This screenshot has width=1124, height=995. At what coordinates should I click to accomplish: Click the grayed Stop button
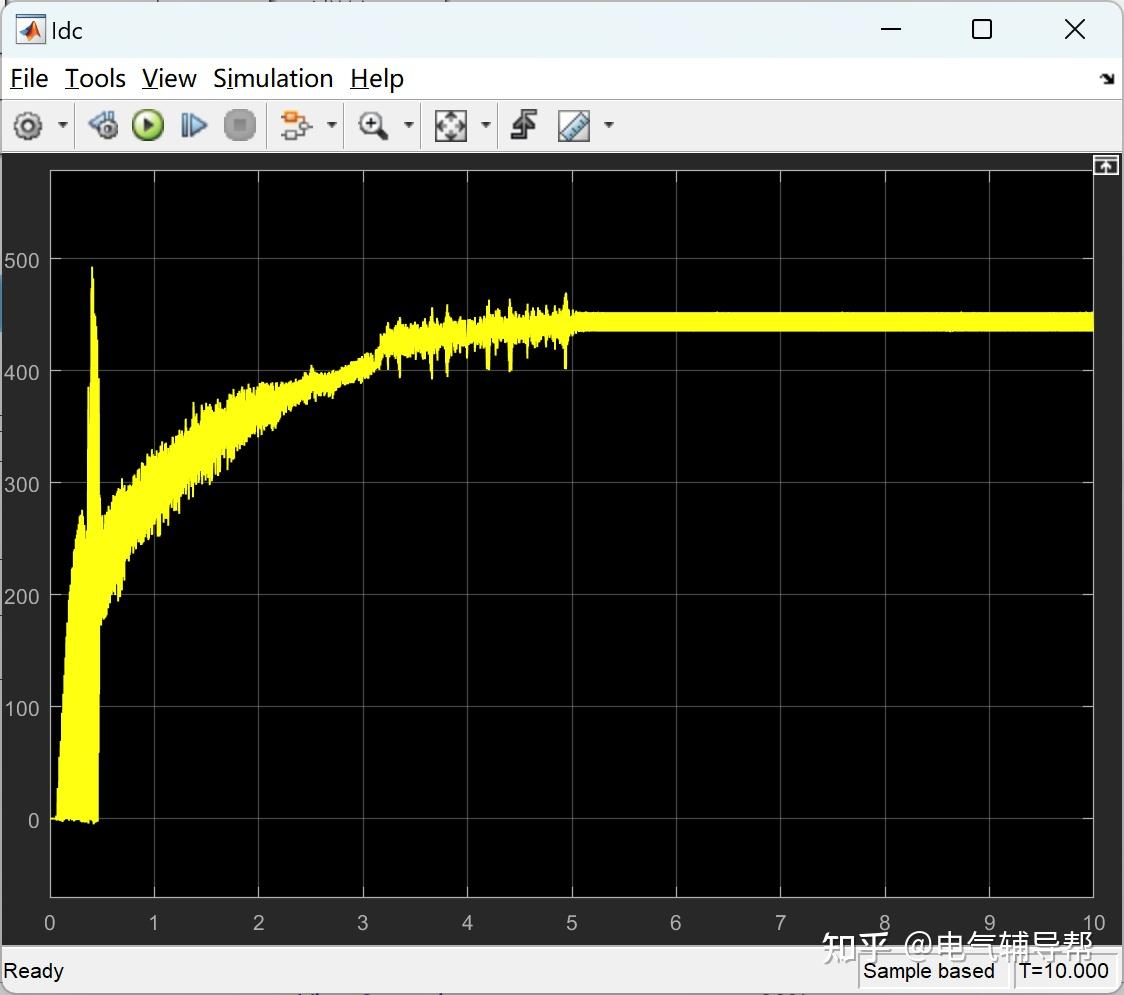240,125
